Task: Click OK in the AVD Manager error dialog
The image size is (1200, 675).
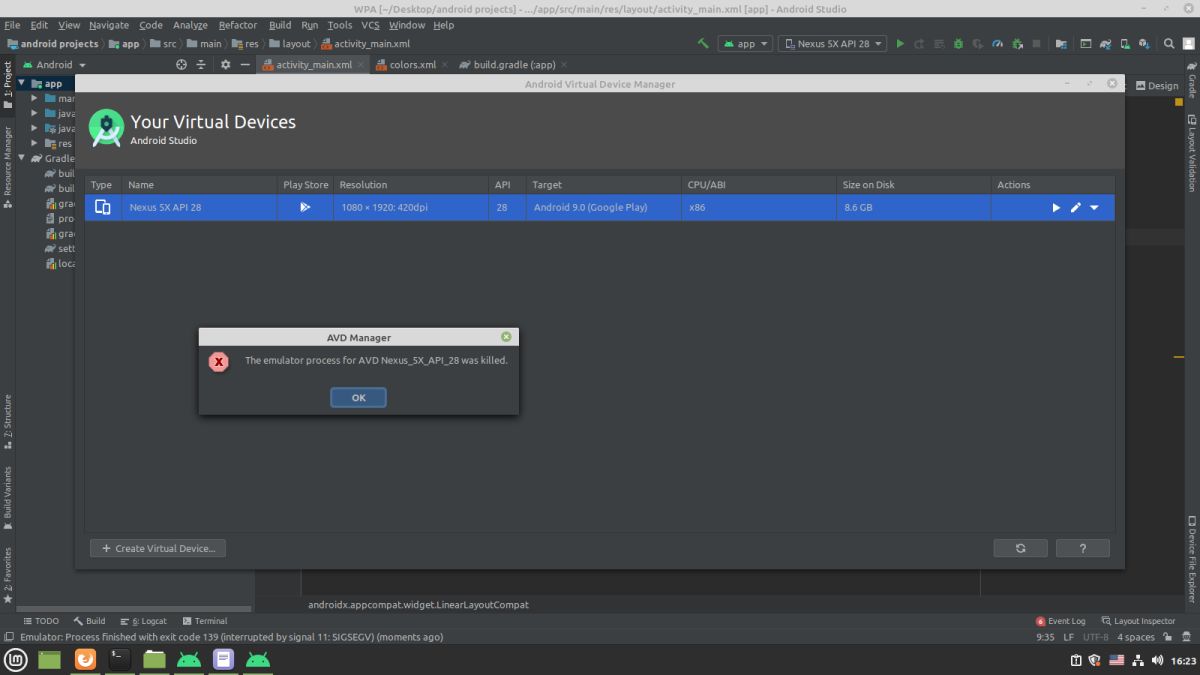Action: (358, 397)
